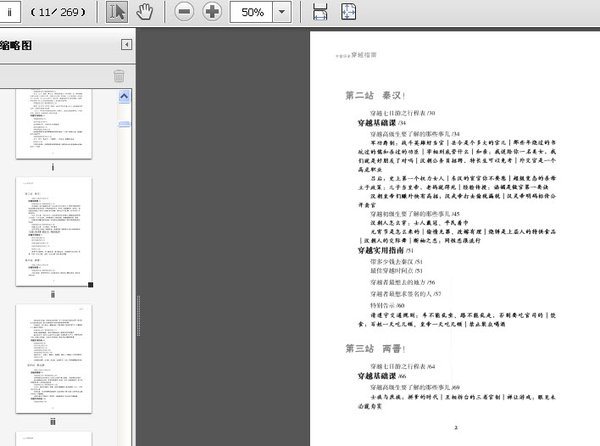Open the zoom percentage dropdown
The width and height of the screenshot is (600, 446).
[283, 12]
